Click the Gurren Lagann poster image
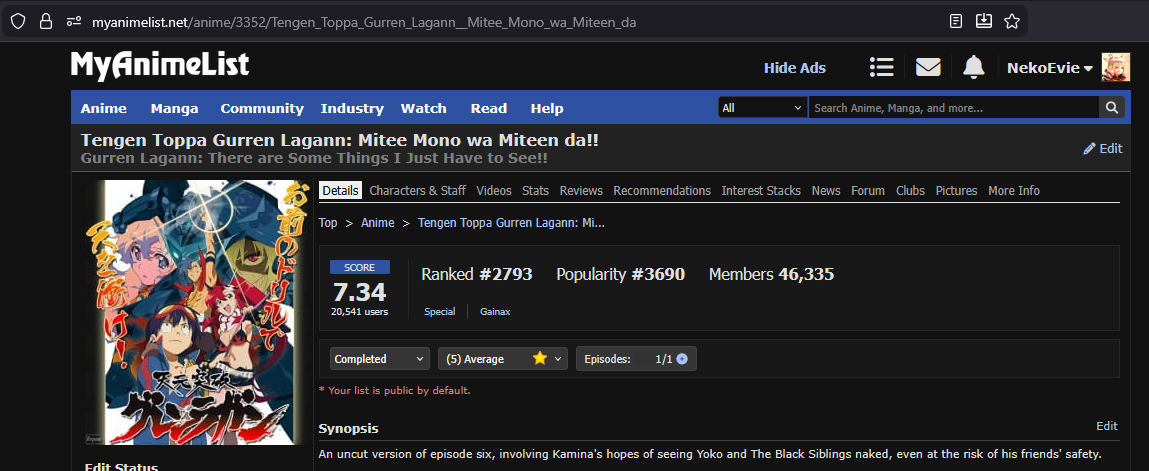 (196, 312)
